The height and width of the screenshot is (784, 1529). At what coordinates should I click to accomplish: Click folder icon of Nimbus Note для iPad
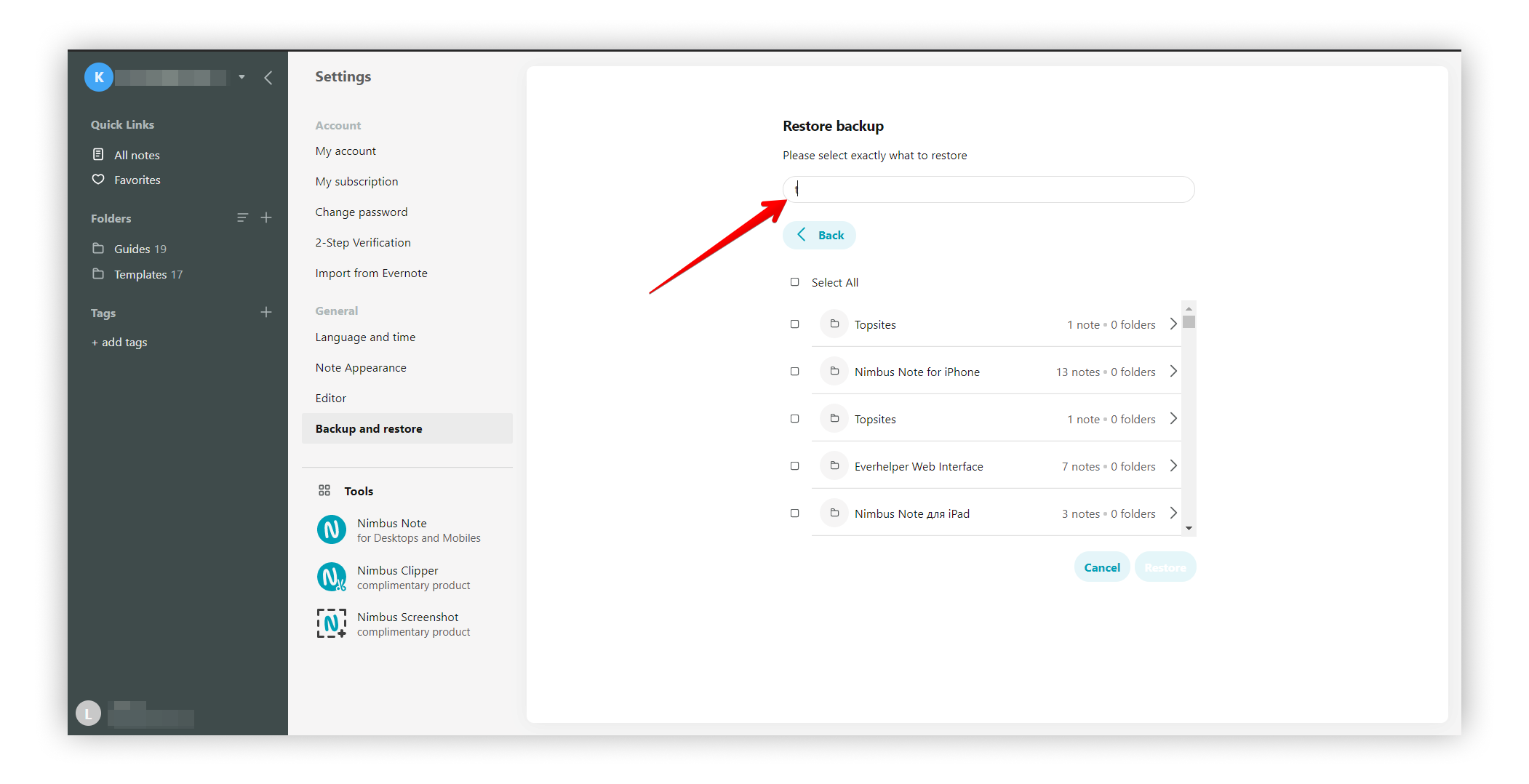coord(834,513)
